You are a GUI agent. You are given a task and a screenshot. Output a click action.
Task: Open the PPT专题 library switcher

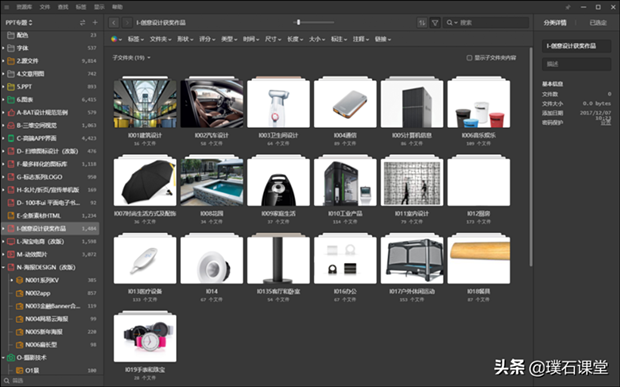(x=19, y=23)
